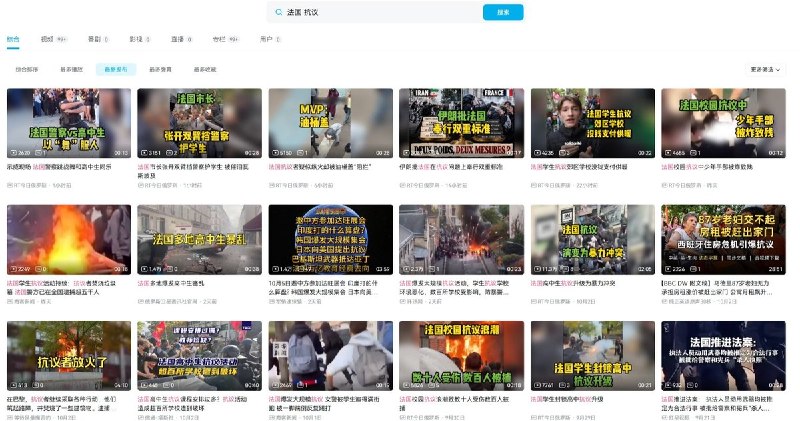This screenshot has height=421, width=800.
Task: Open the 法国高中生抗议活动 thumbnail
Action: [199, 356]
